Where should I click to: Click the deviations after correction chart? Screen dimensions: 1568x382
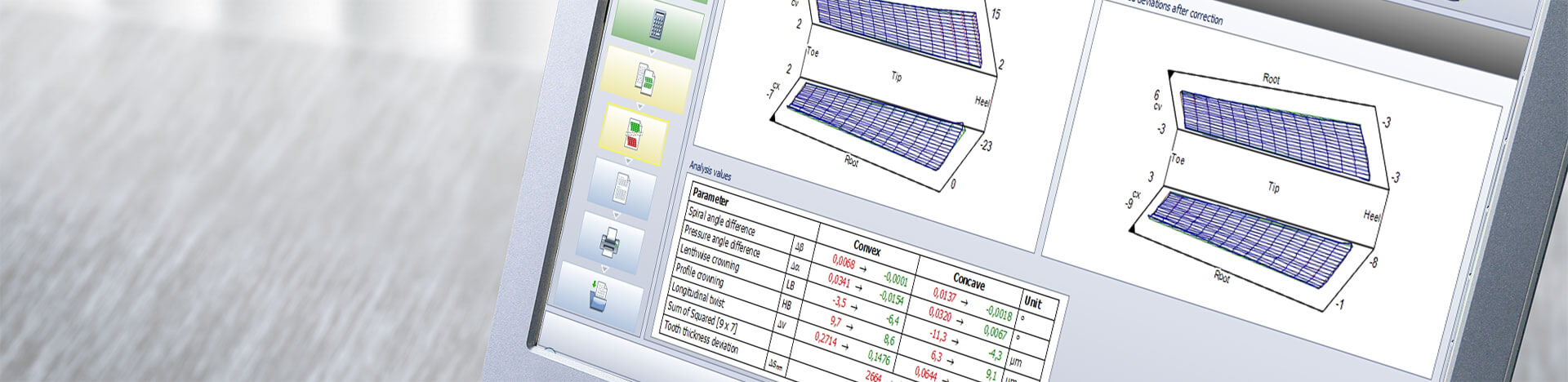(1270, 188)
